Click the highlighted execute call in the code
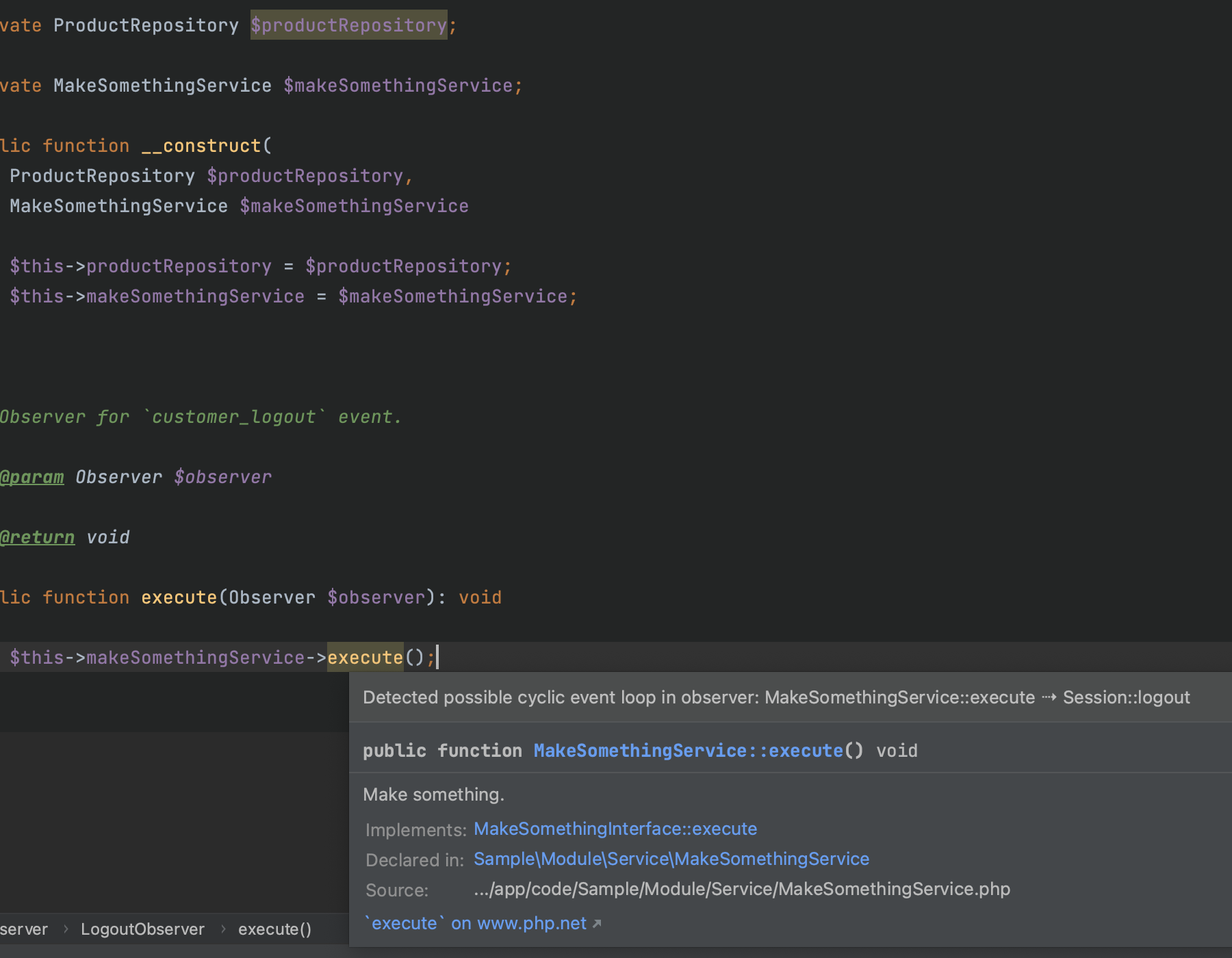 pyautogui.click(x=365, y=658)
